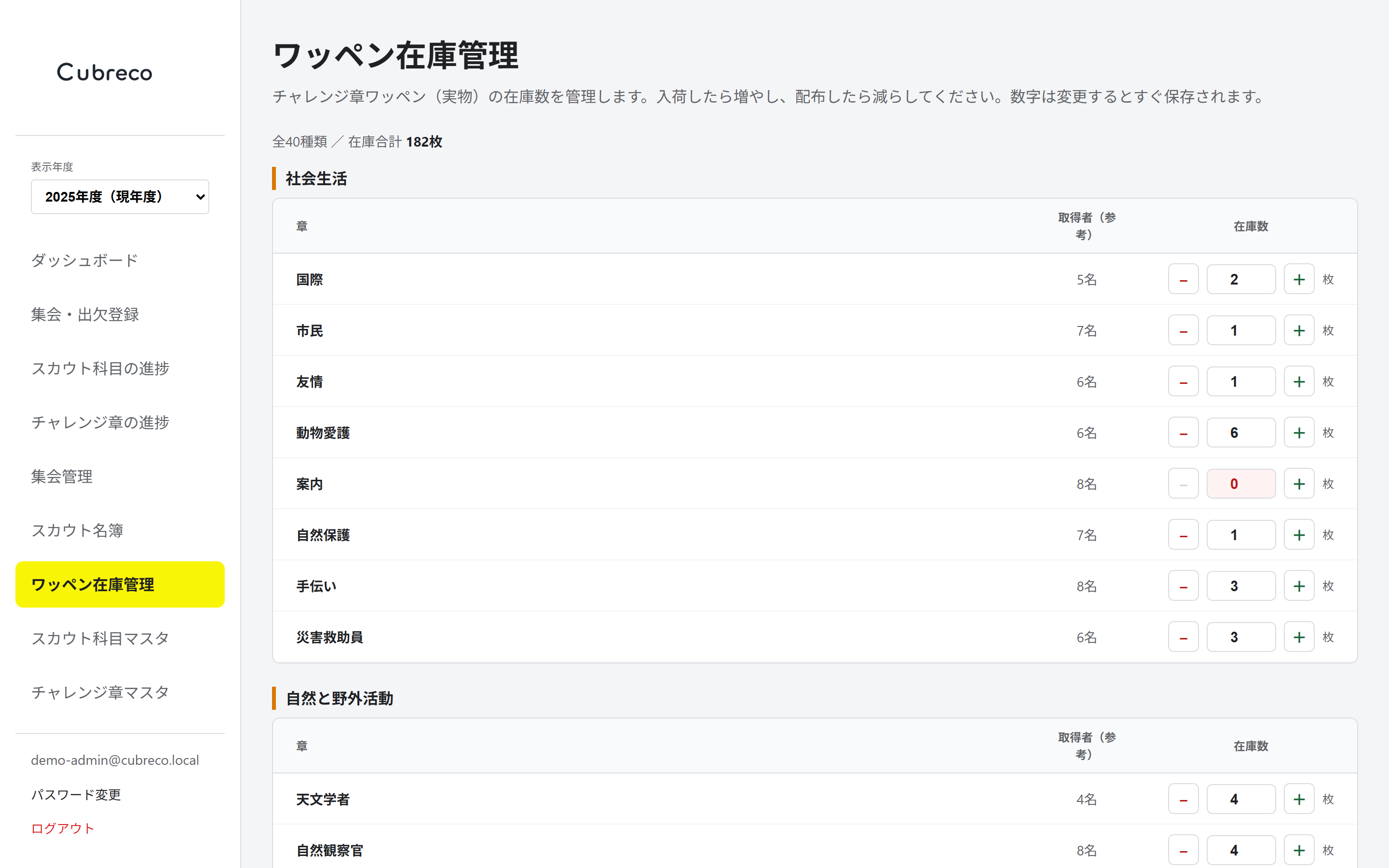This screenshot has width=1389, height=868.
Task: Select ワッペン在庫管理 sidebar item
Action: coord(120,584)
